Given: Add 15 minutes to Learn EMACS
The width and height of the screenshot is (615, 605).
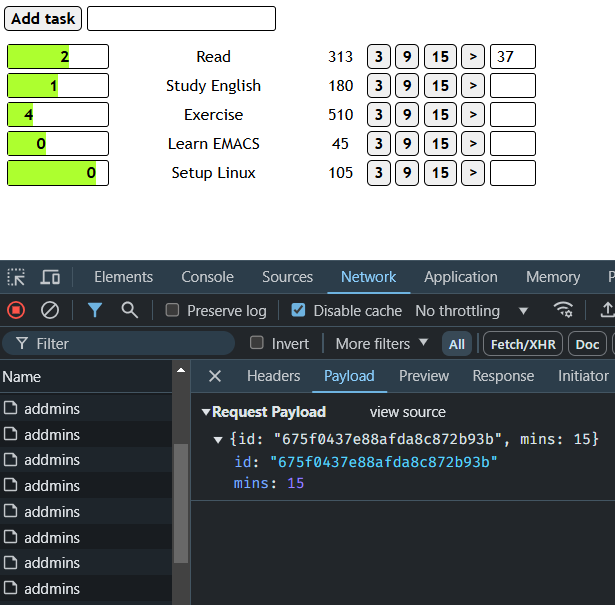Looking at the screenshot, I should [440, 144].
